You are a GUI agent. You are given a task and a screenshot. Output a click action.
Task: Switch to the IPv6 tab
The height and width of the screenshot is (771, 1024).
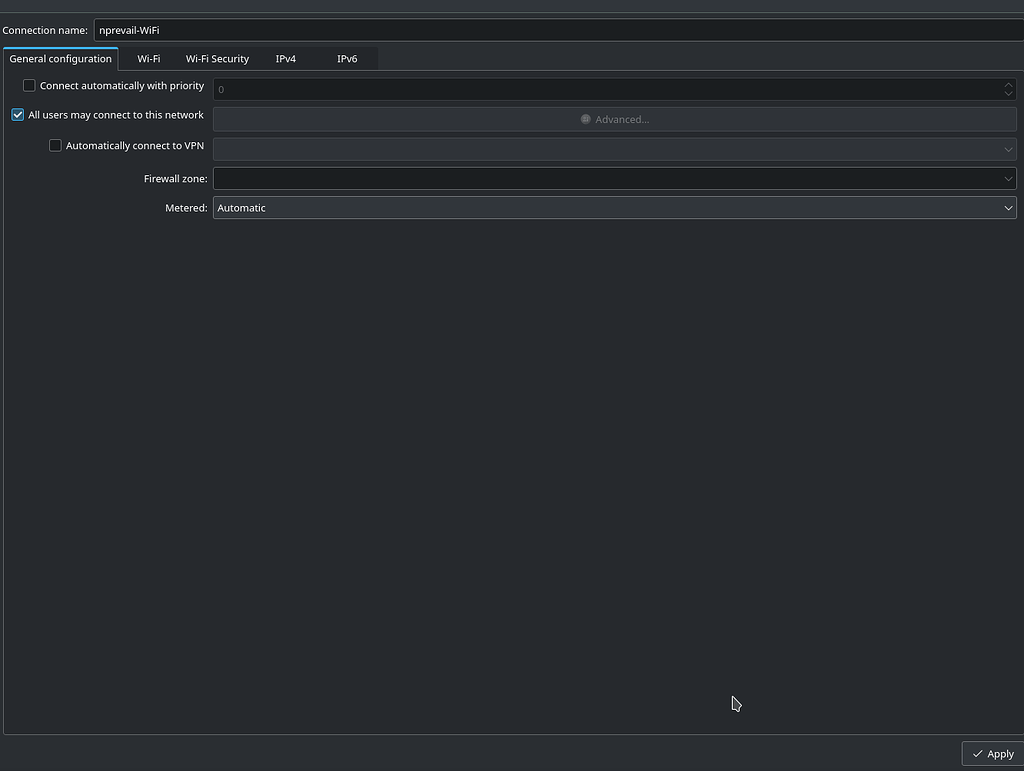tap(347, 58)
